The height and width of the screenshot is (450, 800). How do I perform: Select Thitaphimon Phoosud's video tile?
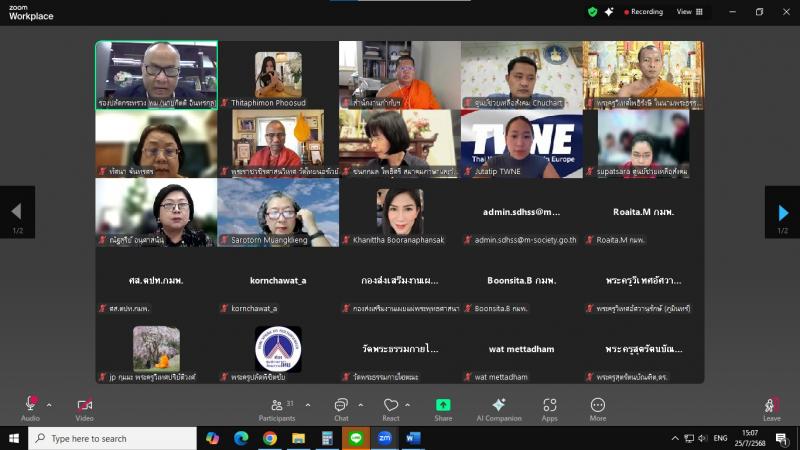[x=278, y=75]
